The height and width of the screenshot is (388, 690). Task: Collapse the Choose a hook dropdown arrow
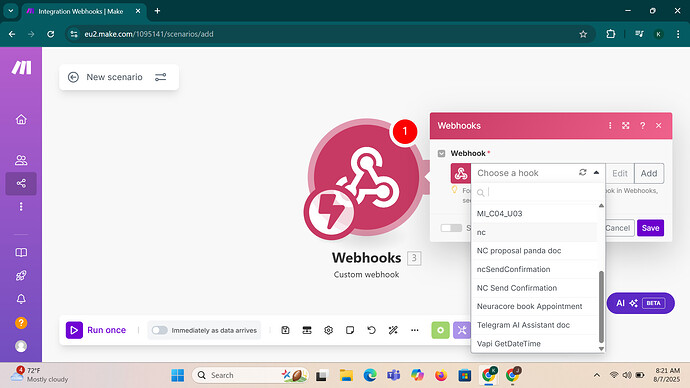(596, 172)
